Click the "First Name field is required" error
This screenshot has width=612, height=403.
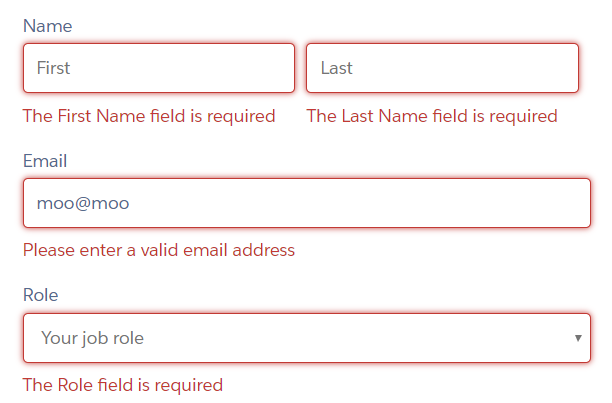pyautogui.click(x=149, y=116)
